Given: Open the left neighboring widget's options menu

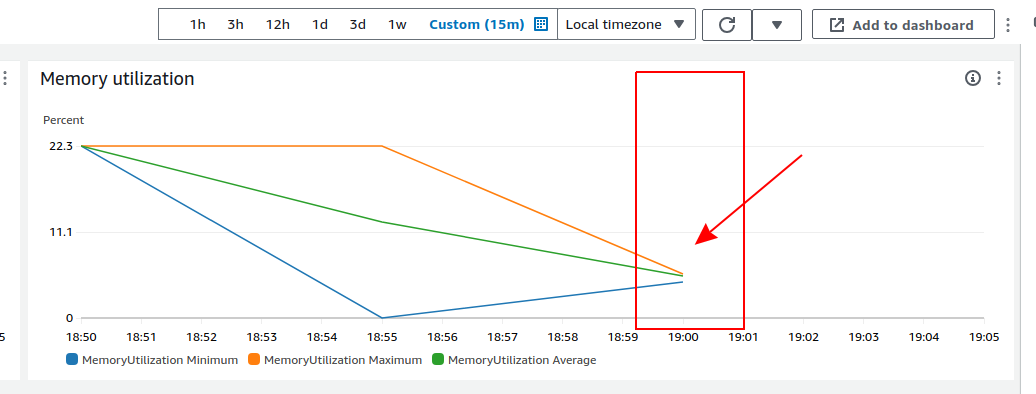Looking at the screenshot, I should [x=5, y=78].
